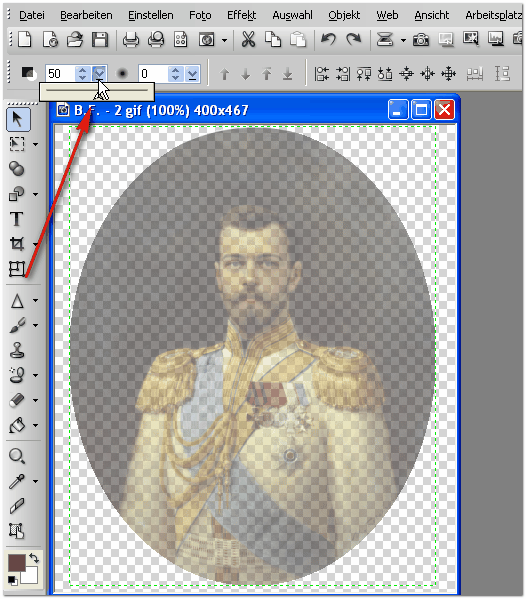Viewport: 526px width, 599px height.
Task: Click the Send backward down-arrow icon
Action: pyautogui.click(x=246, y=74)
